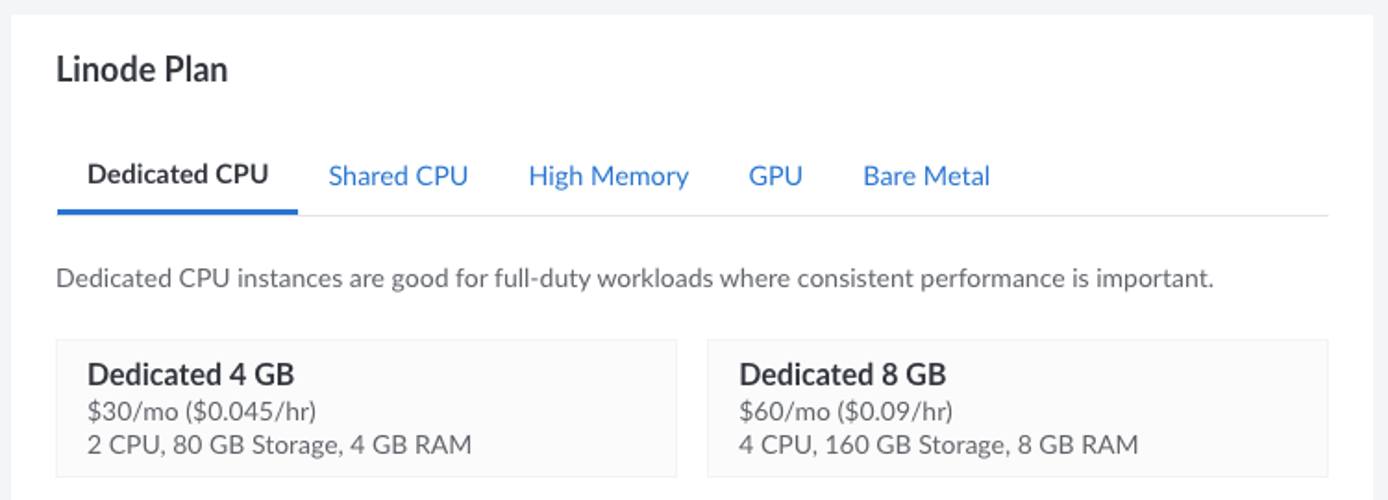Switch to the Shared CPU tab
Viewport: 1388px width, 500px height.
click(398, 176)
